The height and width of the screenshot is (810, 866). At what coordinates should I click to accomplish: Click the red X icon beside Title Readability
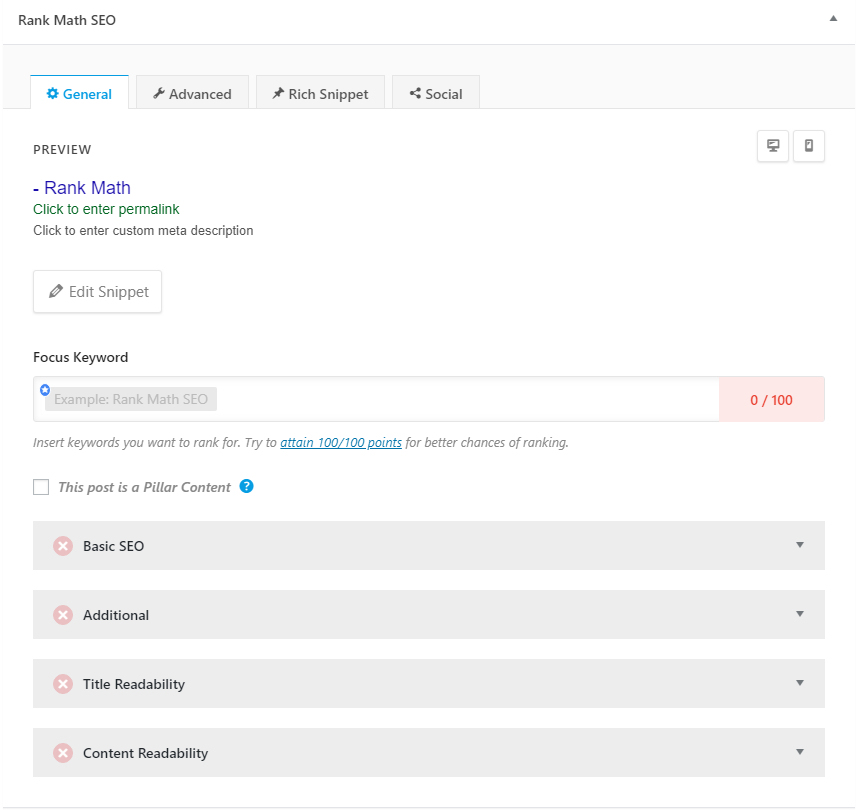click(63, 684)
